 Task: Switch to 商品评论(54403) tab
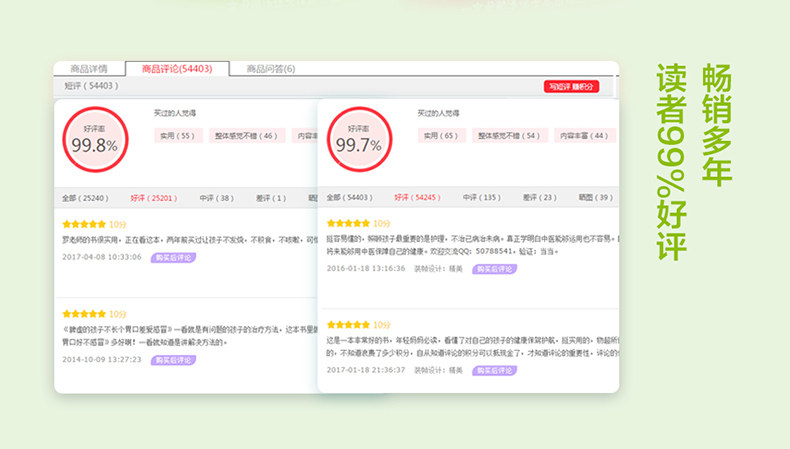coord(177,69)
